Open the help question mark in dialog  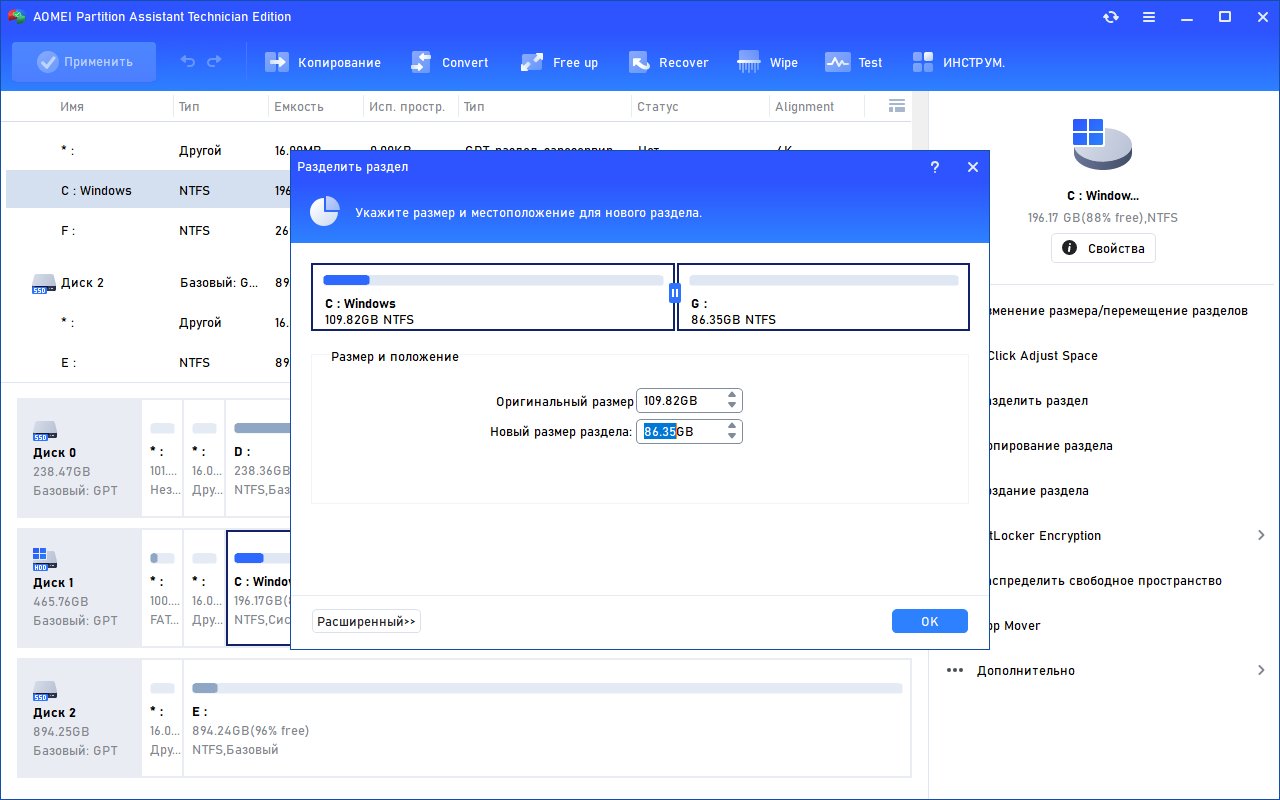[935, 167]
